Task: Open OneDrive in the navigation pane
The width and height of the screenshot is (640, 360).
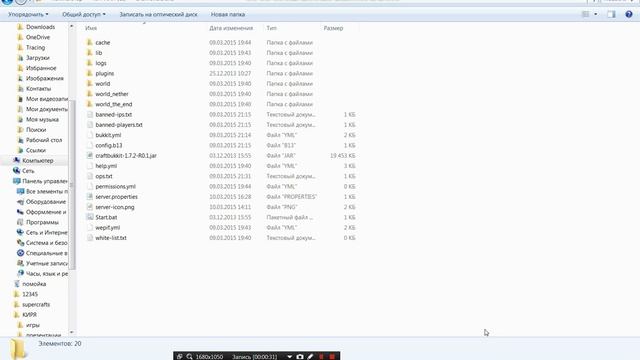Action: pyautogui.click(x=38, y=37)
